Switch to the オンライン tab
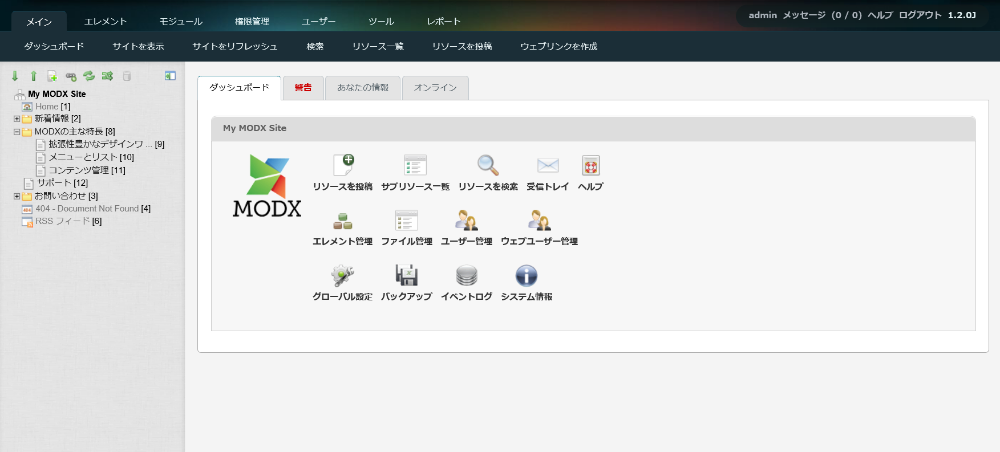The height and width of the screenshot is (452, 1000). pyautogui.click(x=435, y=88)
